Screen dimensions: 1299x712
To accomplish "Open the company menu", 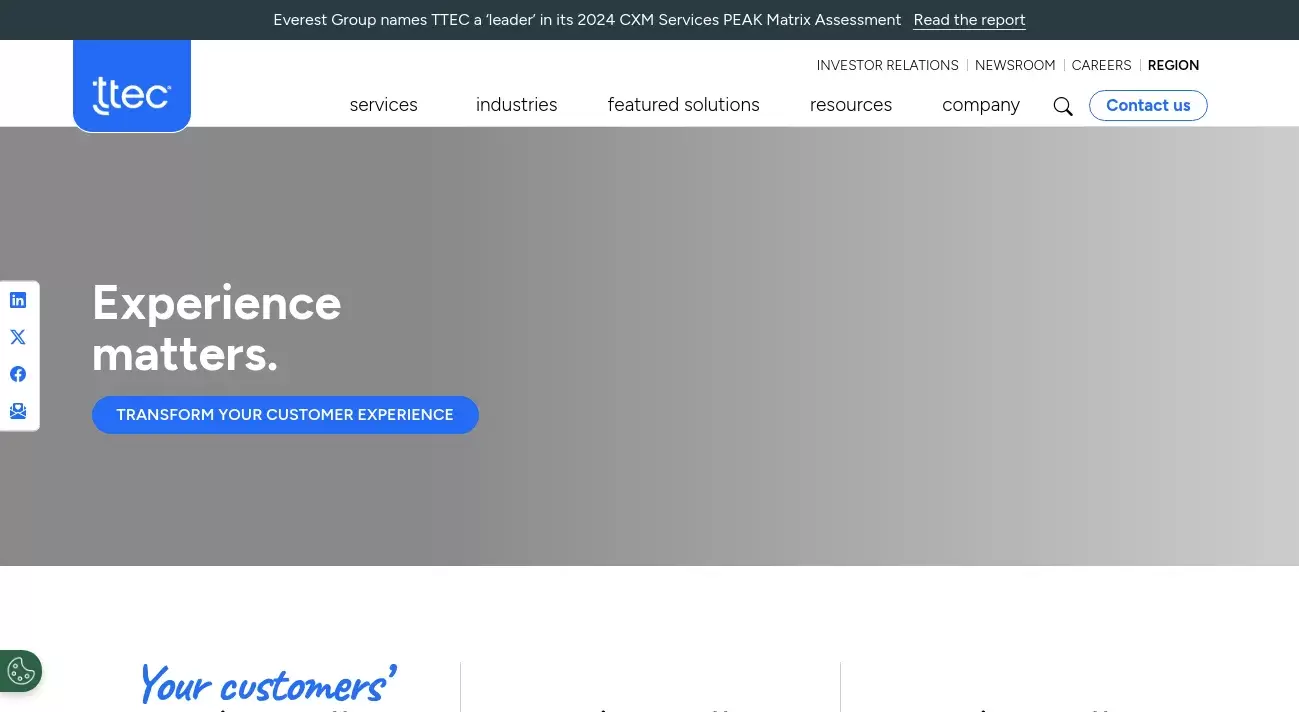I will tap(981, 105).
